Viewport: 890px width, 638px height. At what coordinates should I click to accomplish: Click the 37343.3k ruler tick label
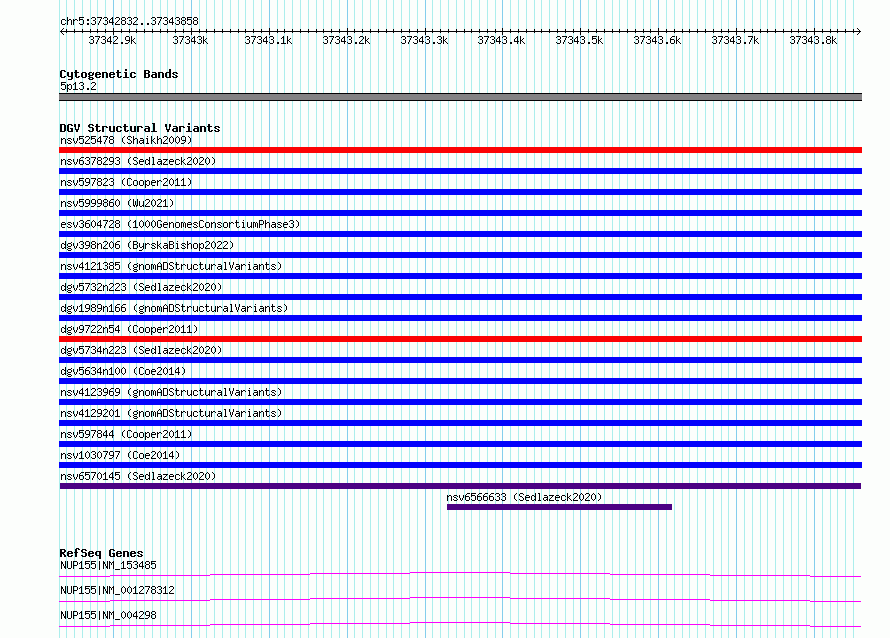click(x=424, y=40)
